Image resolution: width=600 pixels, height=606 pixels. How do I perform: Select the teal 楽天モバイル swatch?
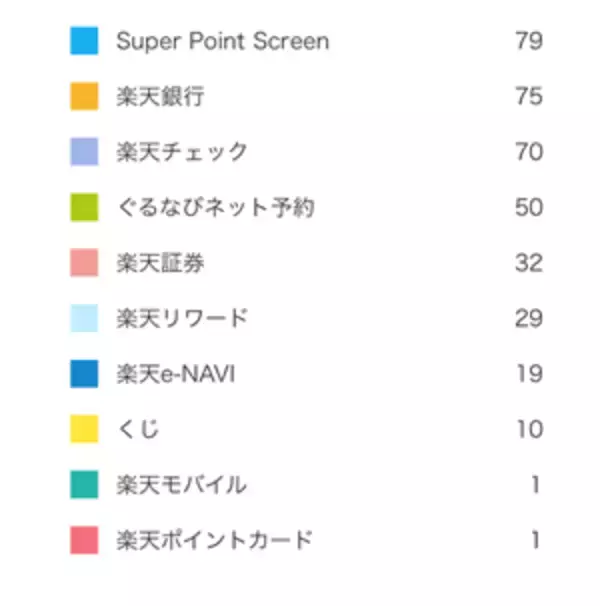(x=84, y=485)
